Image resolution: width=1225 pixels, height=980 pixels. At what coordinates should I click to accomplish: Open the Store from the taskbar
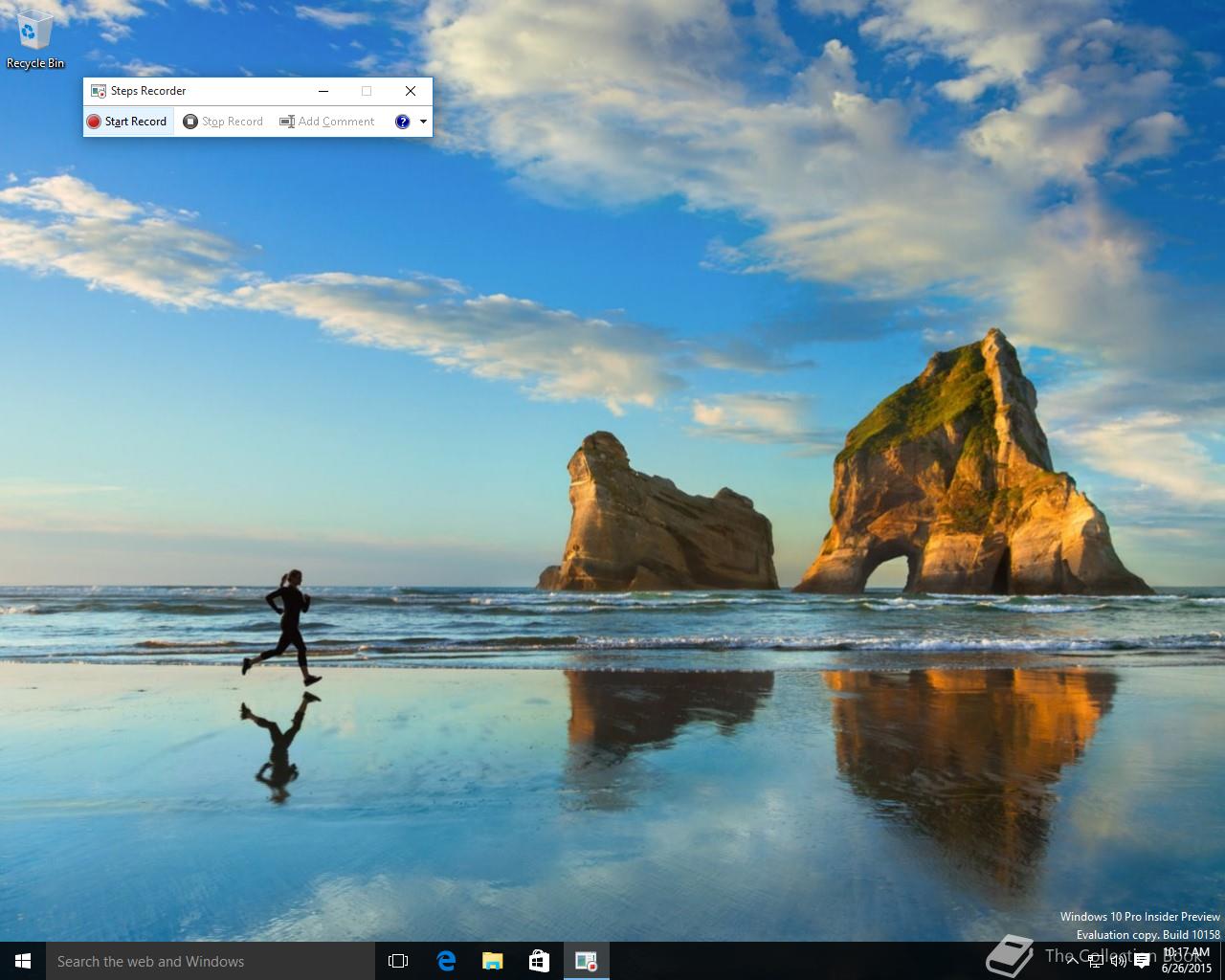[x=540, y=961]
